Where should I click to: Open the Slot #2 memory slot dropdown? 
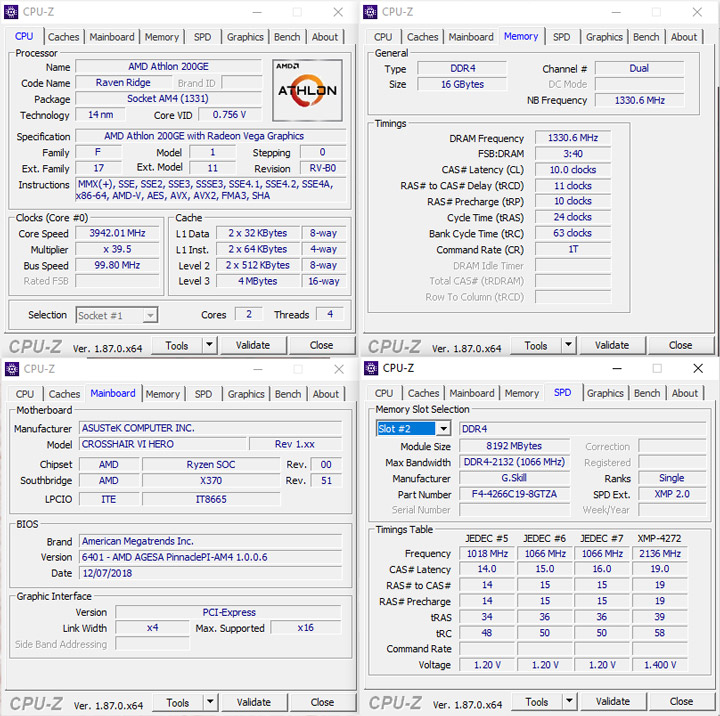coord(443,428)
